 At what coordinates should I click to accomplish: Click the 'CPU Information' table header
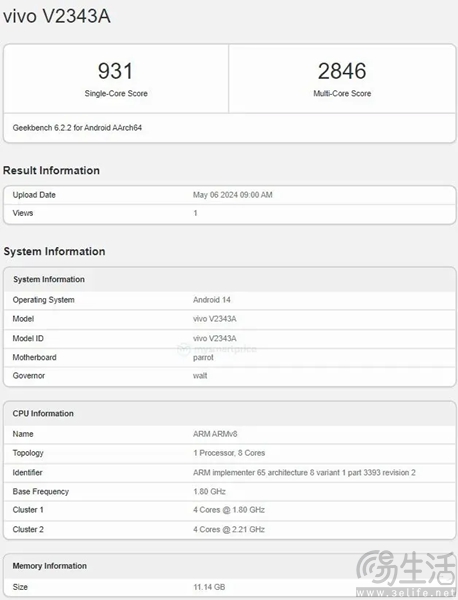[43, 414]
